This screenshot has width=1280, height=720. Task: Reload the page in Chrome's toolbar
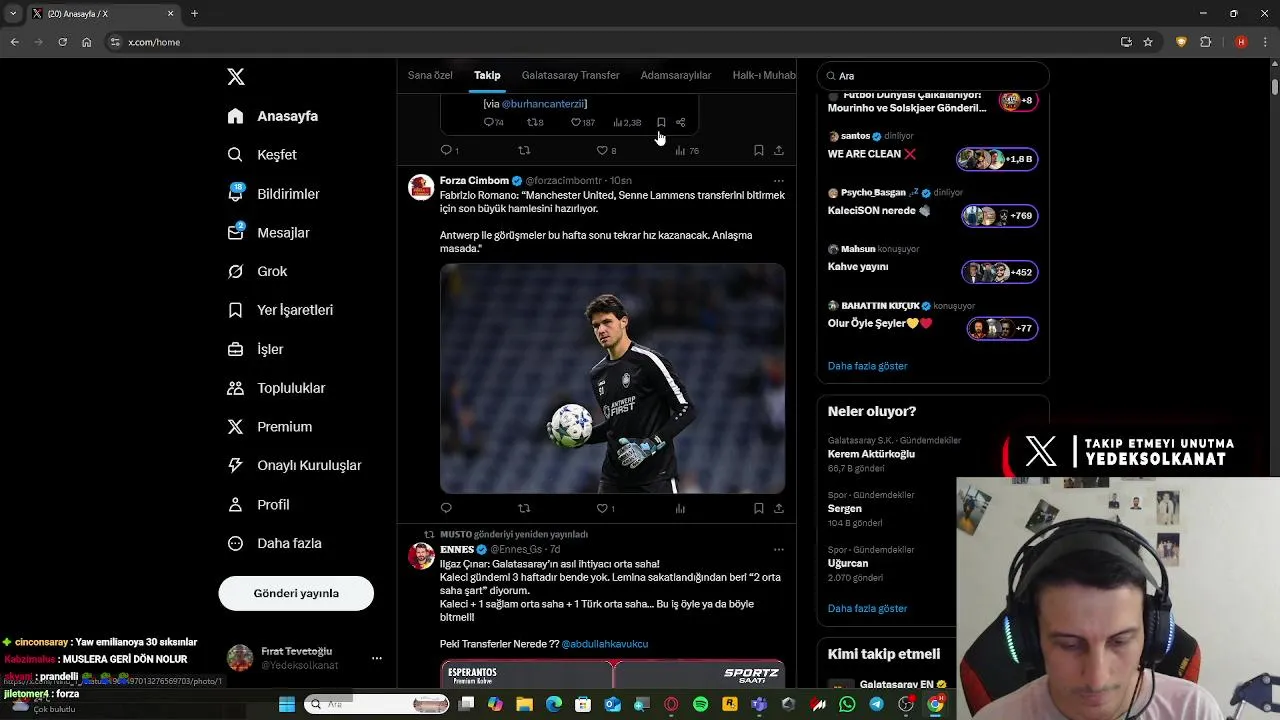(x=62, y=42)
